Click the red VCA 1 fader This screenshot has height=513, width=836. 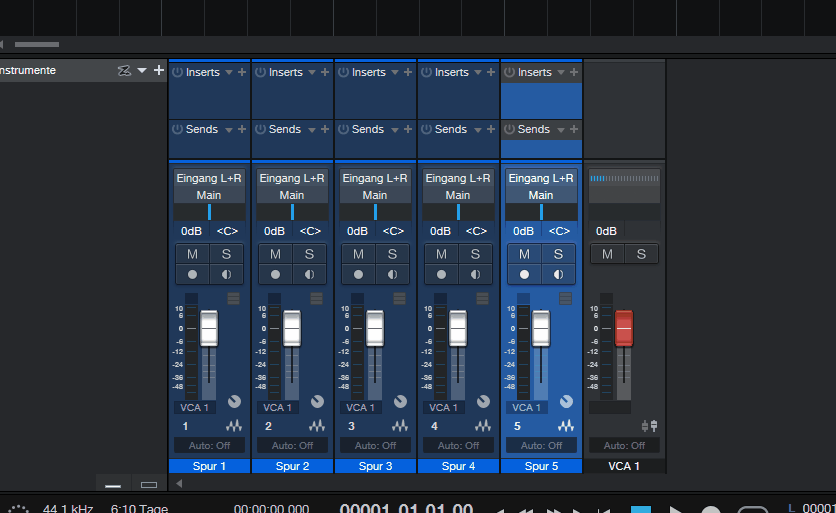[x=624, y=328]
